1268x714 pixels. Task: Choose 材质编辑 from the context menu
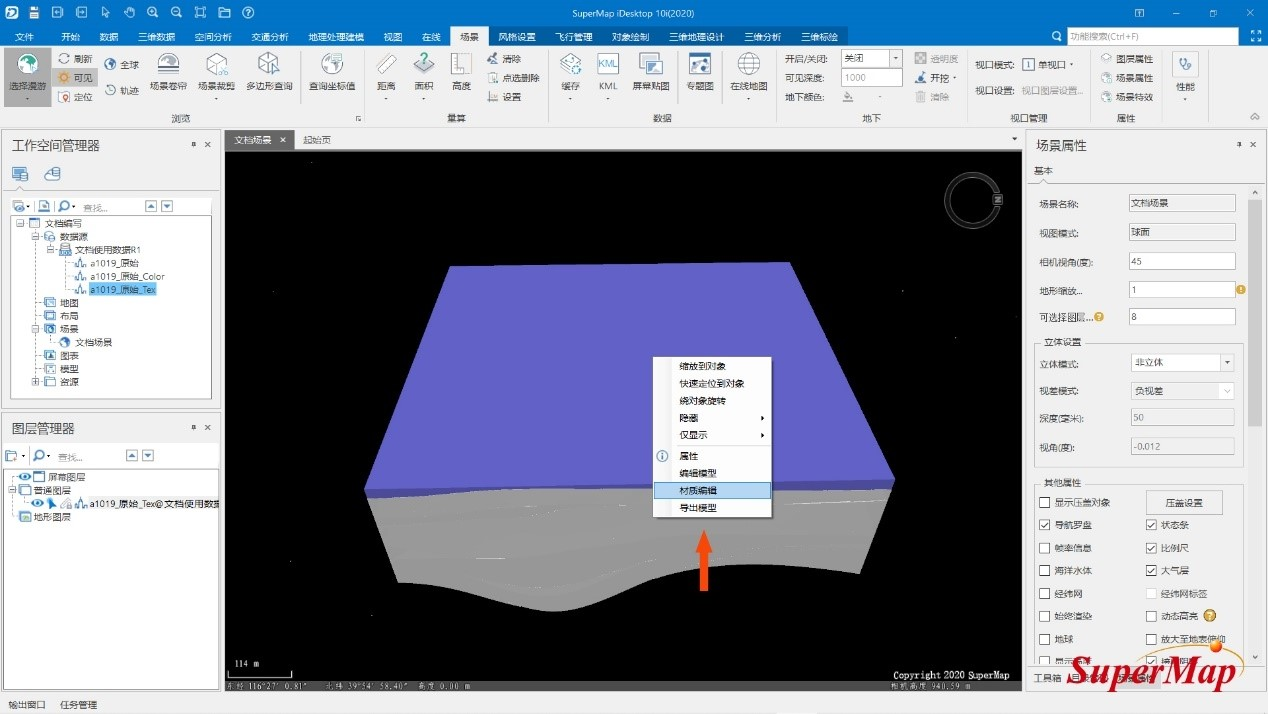point(711,490)
